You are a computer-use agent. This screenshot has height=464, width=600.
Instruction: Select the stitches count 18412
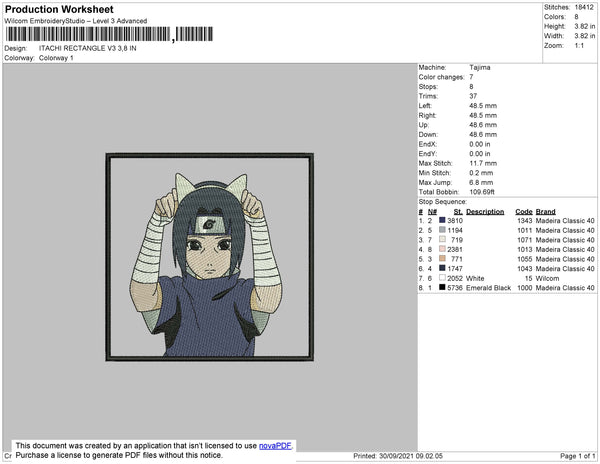584,7
